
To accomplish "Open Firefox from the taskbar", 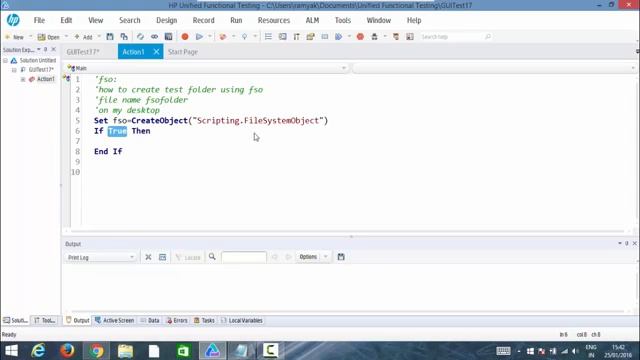I will click(67, 351).
